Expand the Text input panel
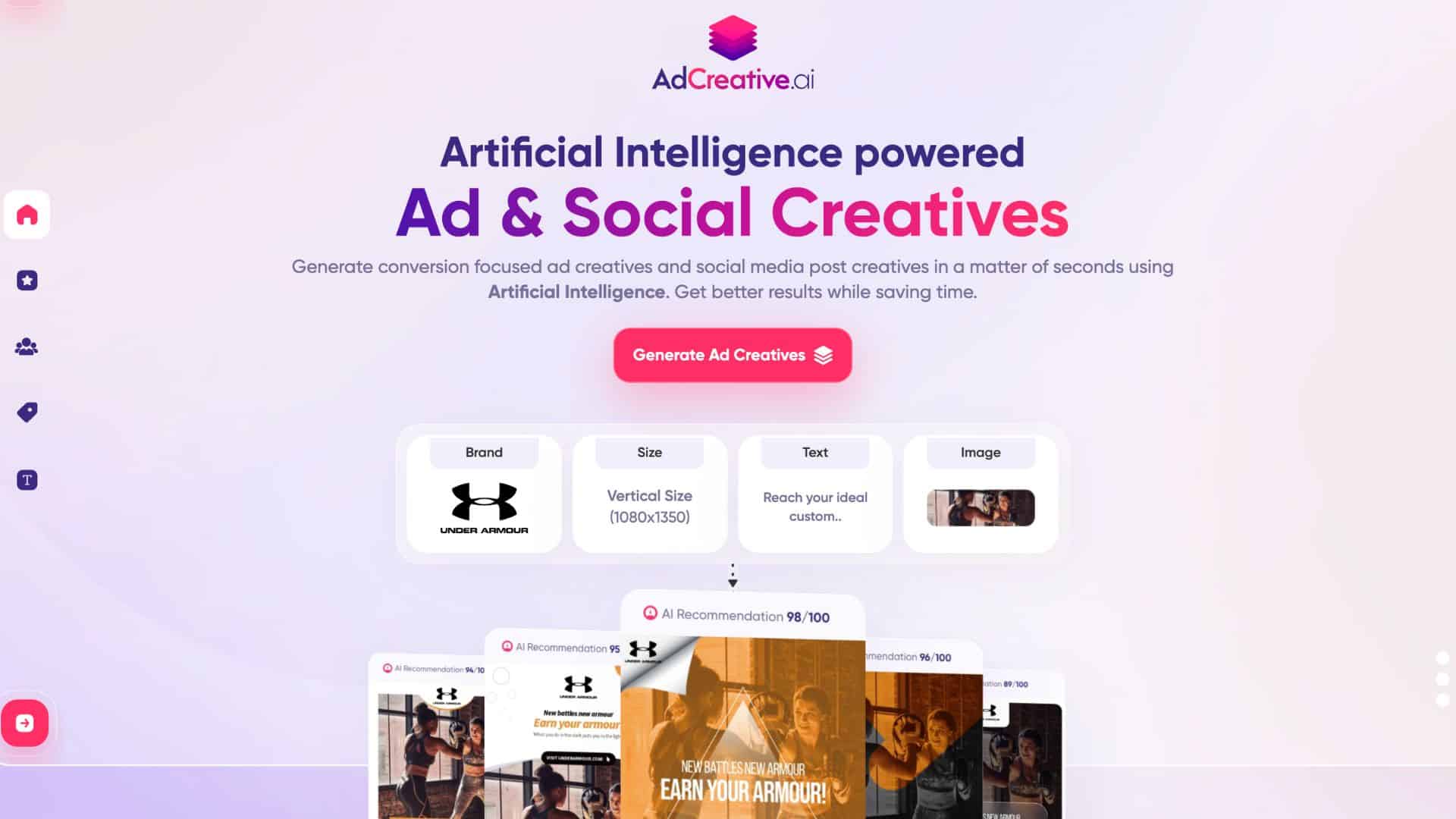1456x819 pixels. [x=814, y=490]
